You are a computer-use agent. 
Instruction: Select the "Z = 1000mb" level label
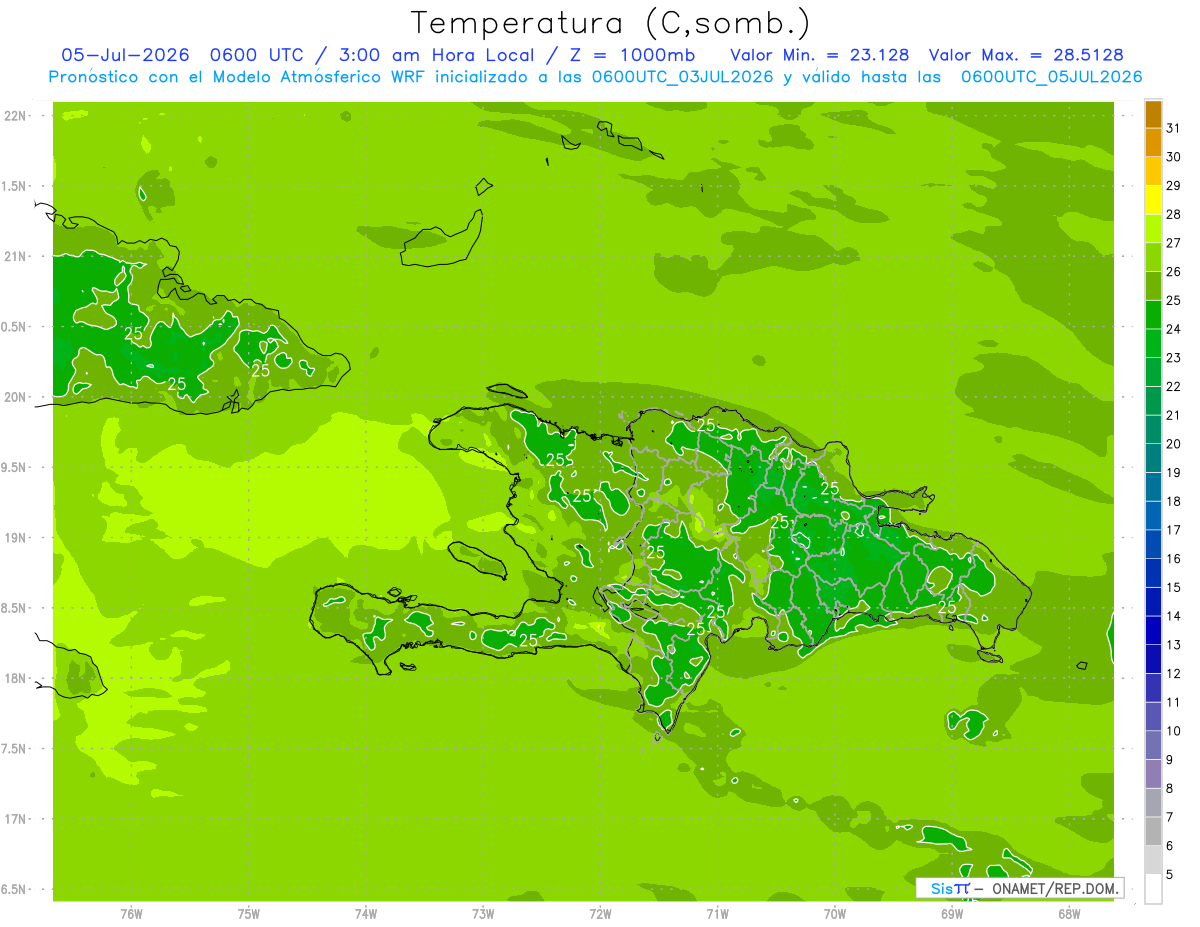pos(631,55)
